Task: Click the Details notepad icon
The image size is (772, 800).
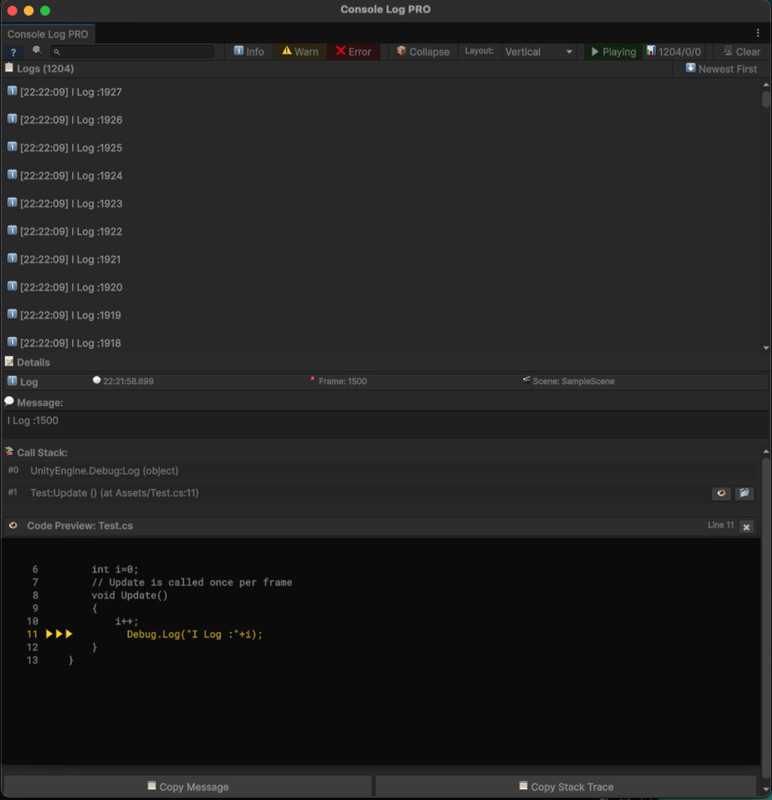Action: pyautogui.click(x=9, y=361)
